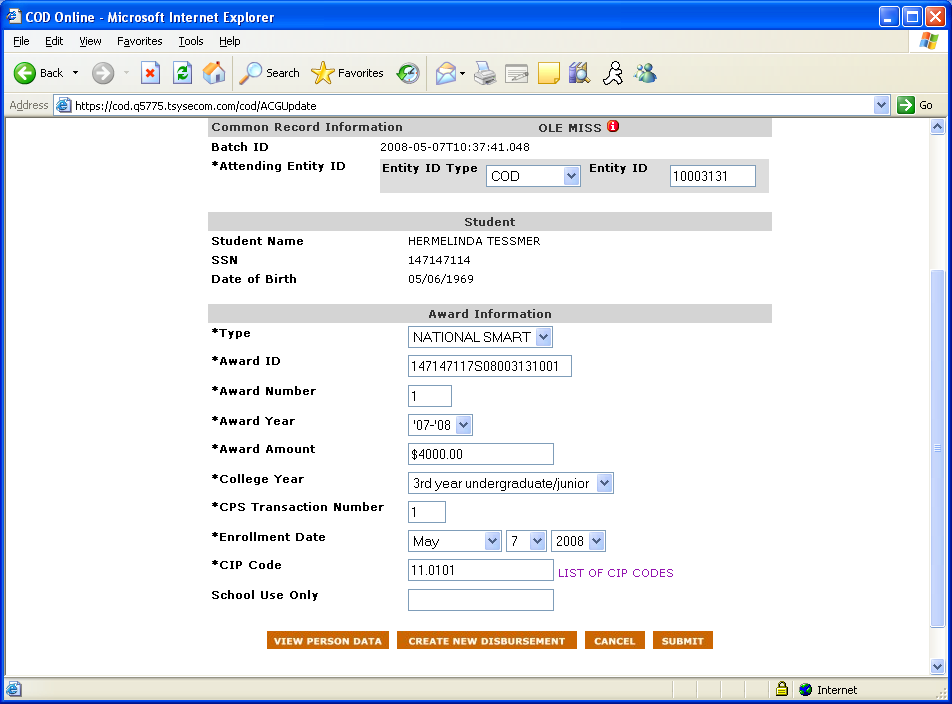Open the LIST OF CIP CODES link

[x=616, y=573]
